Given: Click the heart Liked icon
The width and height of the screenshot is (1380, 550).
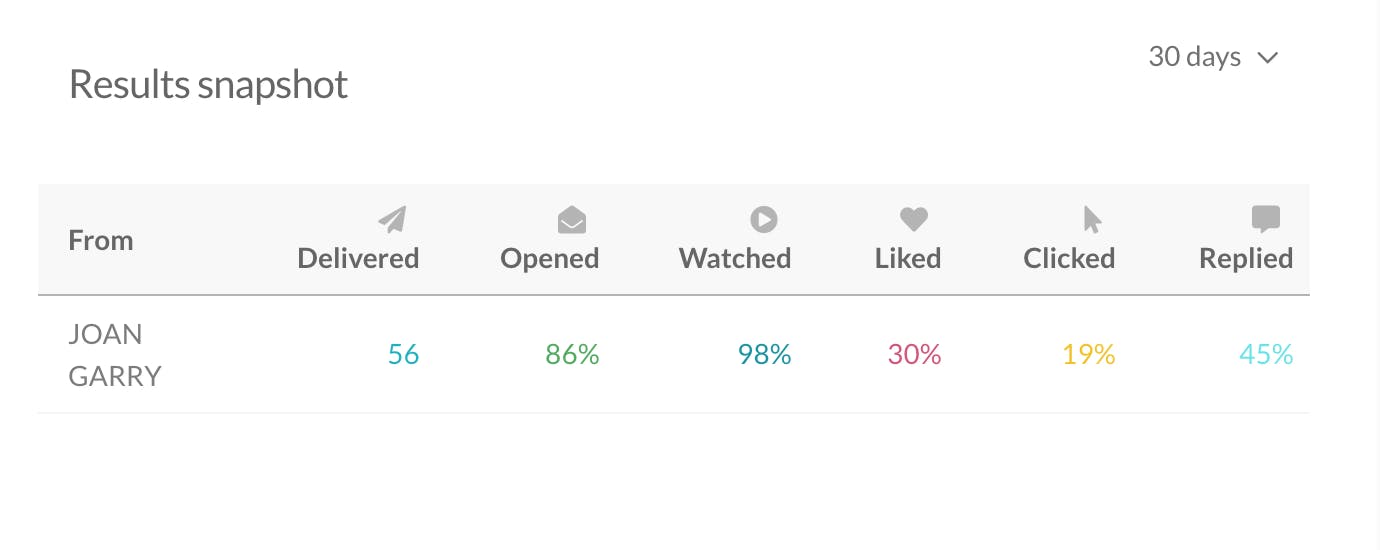Looking at the screenshot, I should [x=914, y=219].
